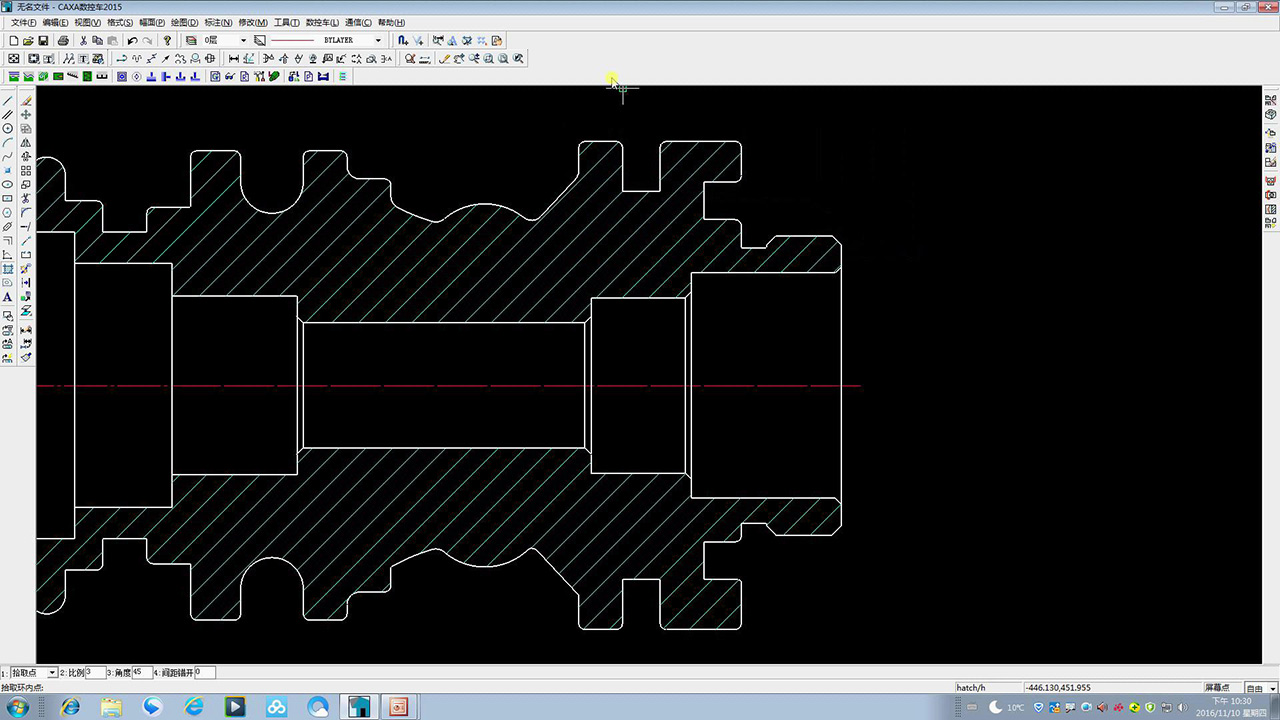Open the 标注(N) menu
Viewport: 1280px width, 720px height.
coord(218,22)
